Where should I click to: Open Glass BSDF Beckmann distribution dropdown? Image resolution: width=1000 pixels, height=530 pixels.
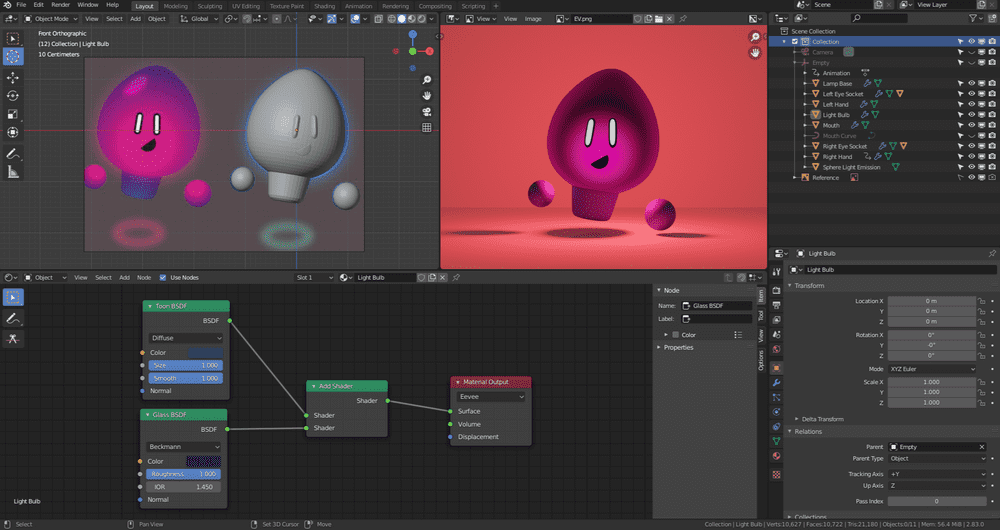[184, 446]
